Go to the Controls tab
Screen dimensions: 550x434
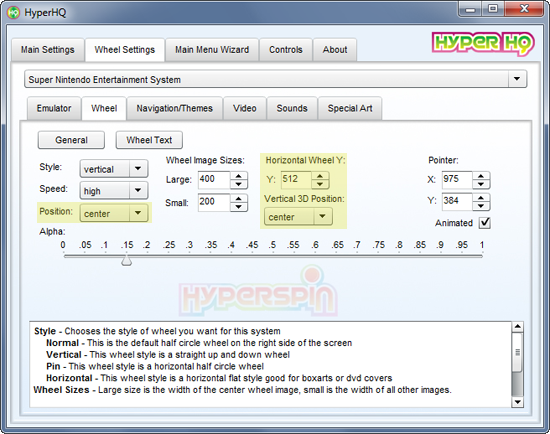pyautogui.click(x=286, y=50)
